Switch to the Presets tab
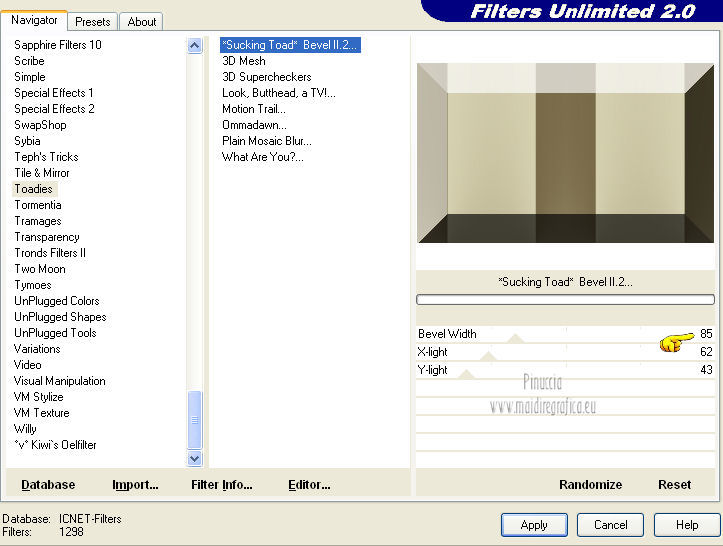This screenshot has height=546, width=723. coord(93,22)
